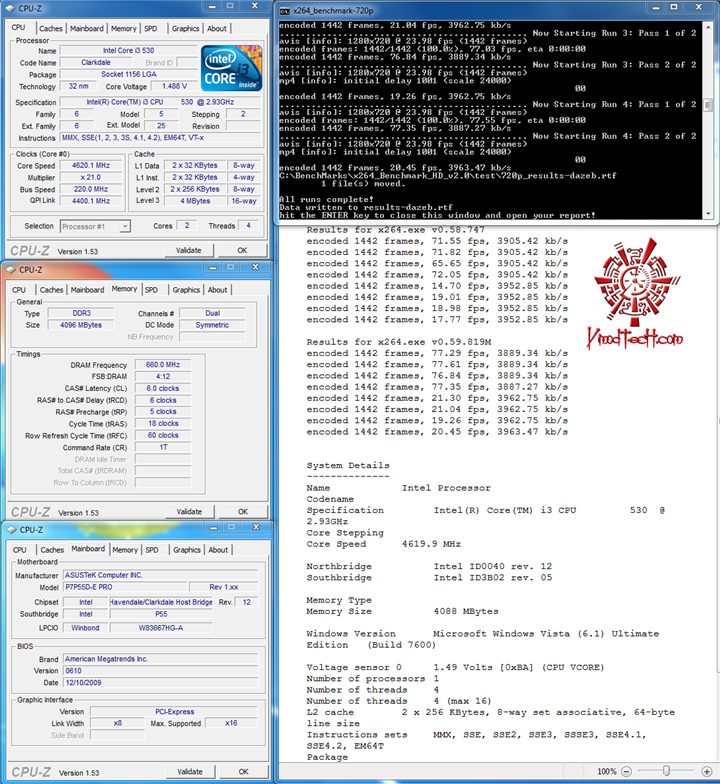Viewport: 720px width, 784px height.
Task: Open the Processor #1 selection dropdown
Action: click(124, 226)
